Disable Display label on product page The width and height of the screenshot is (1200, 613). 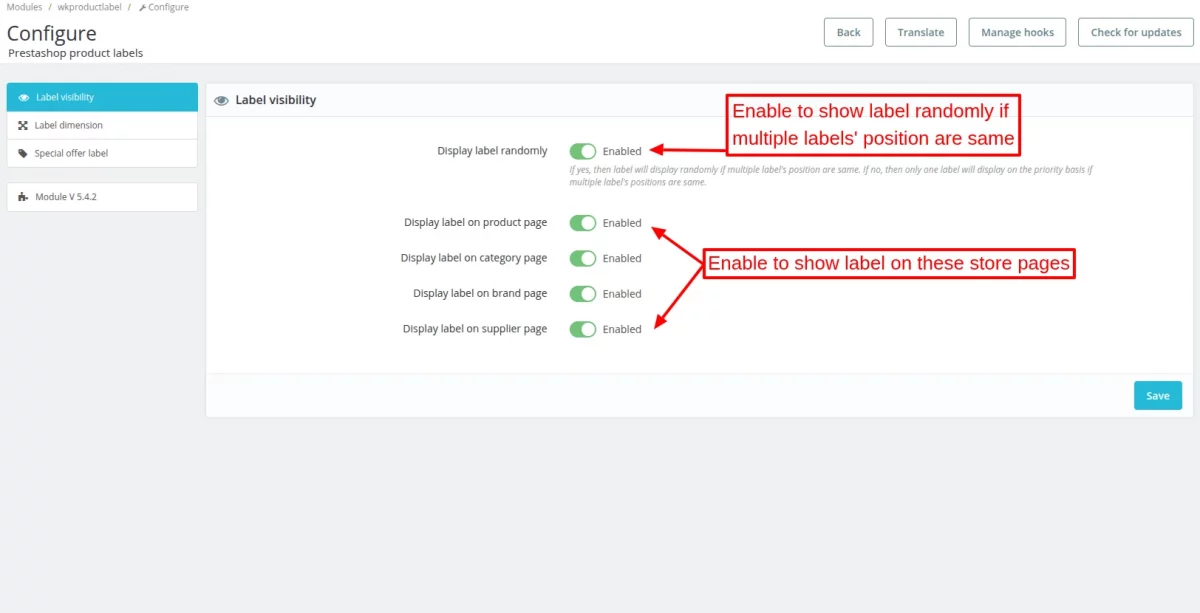tap(583, 223)
